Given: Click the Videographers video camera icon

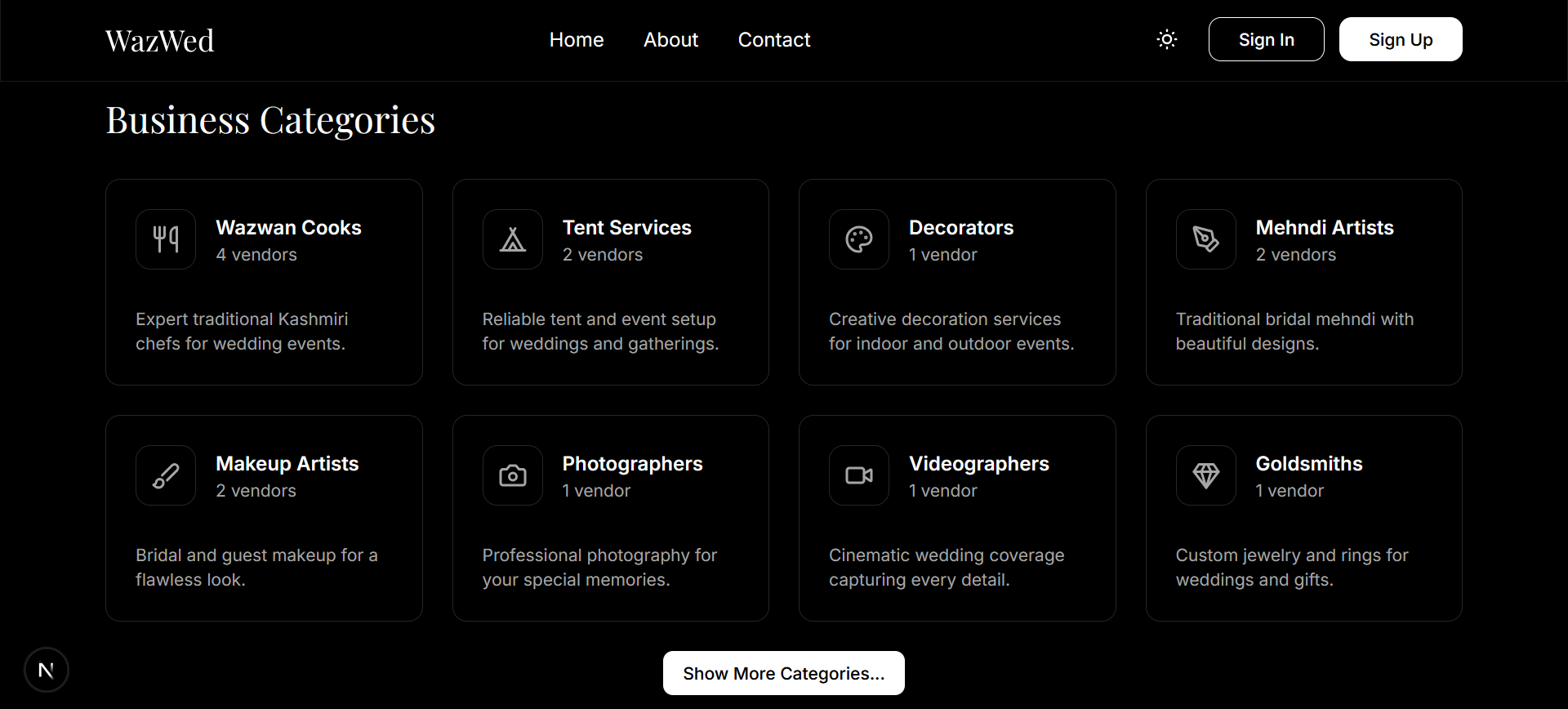Looking at the screenshot, I should coord(859,475).
